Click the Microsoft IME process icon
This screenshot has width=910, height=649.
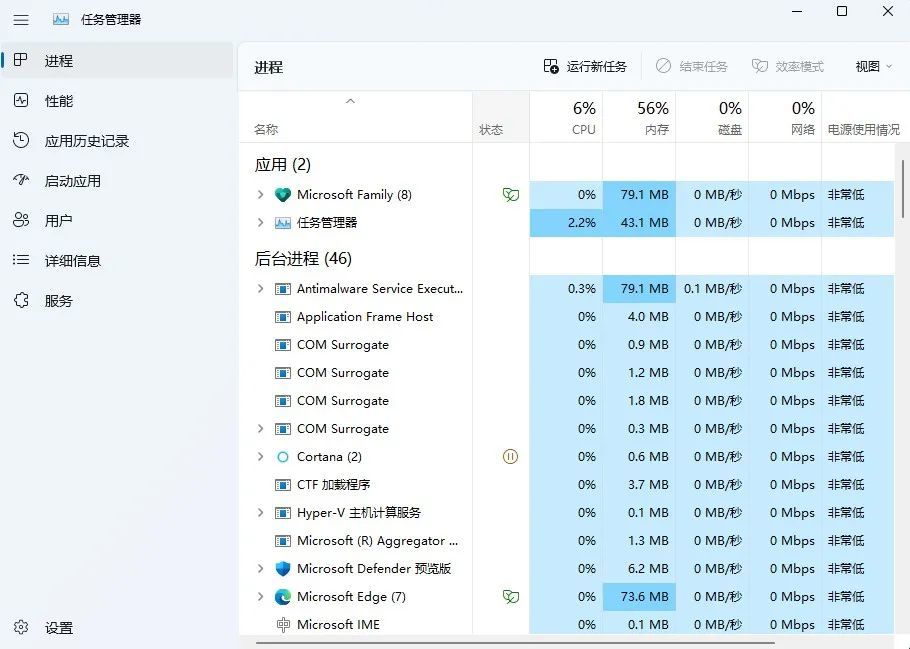(x=283, y=625)
